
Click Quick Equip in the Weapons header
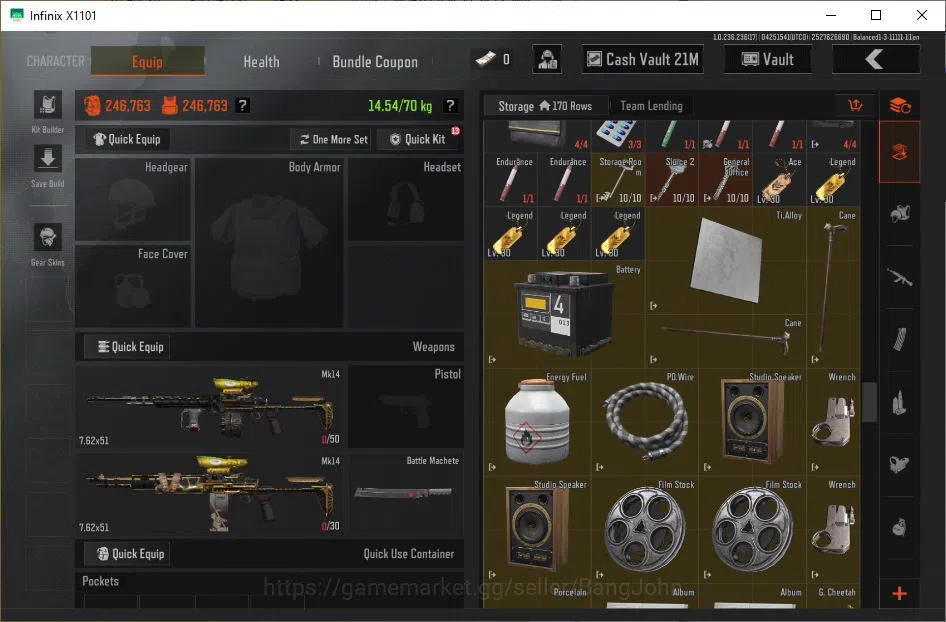click(x=127, y=347)
